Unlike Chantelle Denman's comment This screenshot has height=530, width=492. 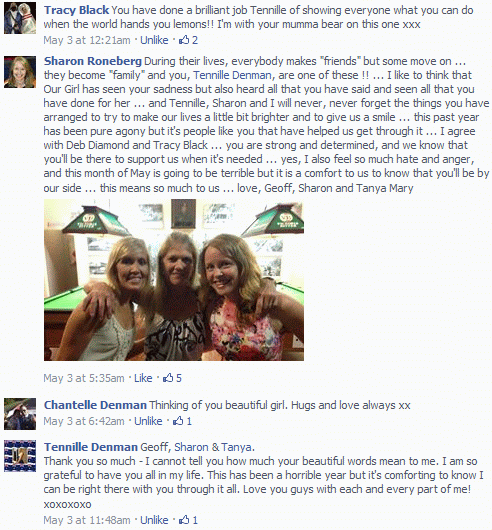(x=148, y=421)
